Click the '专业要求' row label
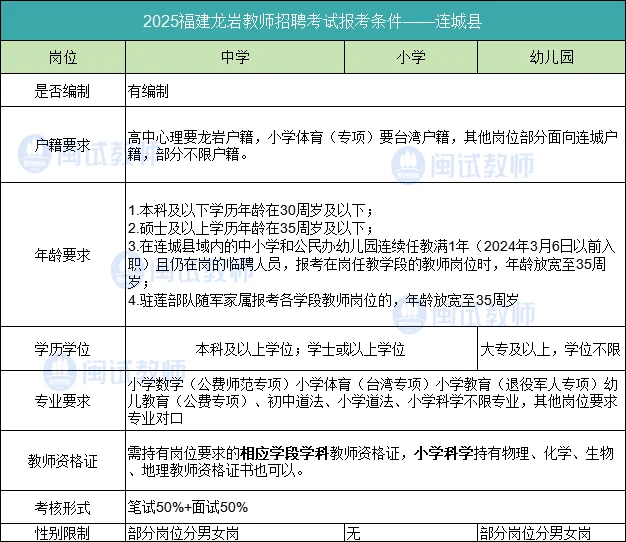This screenshot has height=542, width=626. pyautogui.click(x=62, y=401)
